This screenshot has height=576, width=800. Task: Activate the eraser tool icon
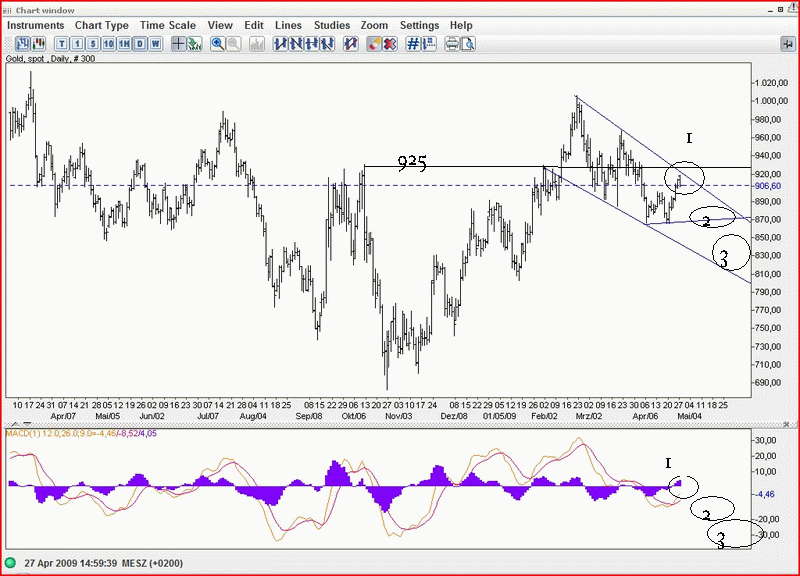(x=374, y=44)
